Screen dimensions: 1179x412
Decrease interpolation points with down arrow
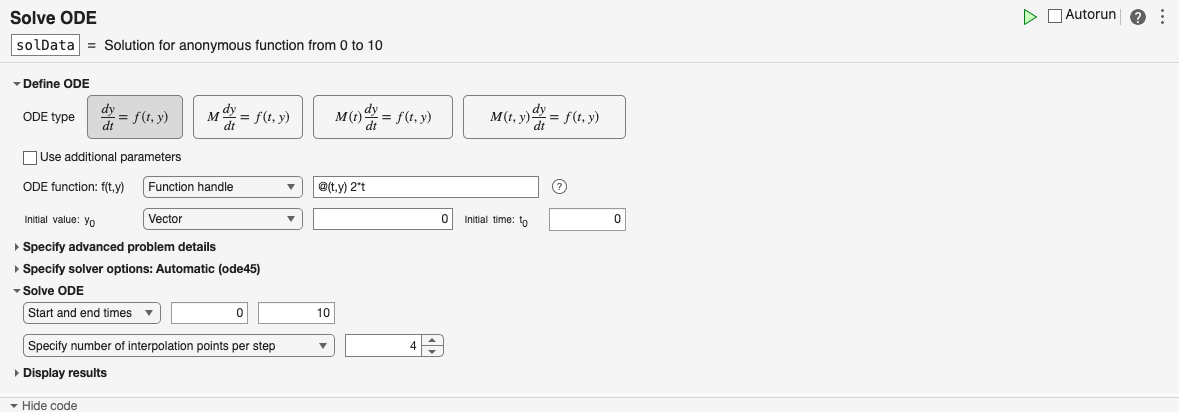[x=432, y=351]
